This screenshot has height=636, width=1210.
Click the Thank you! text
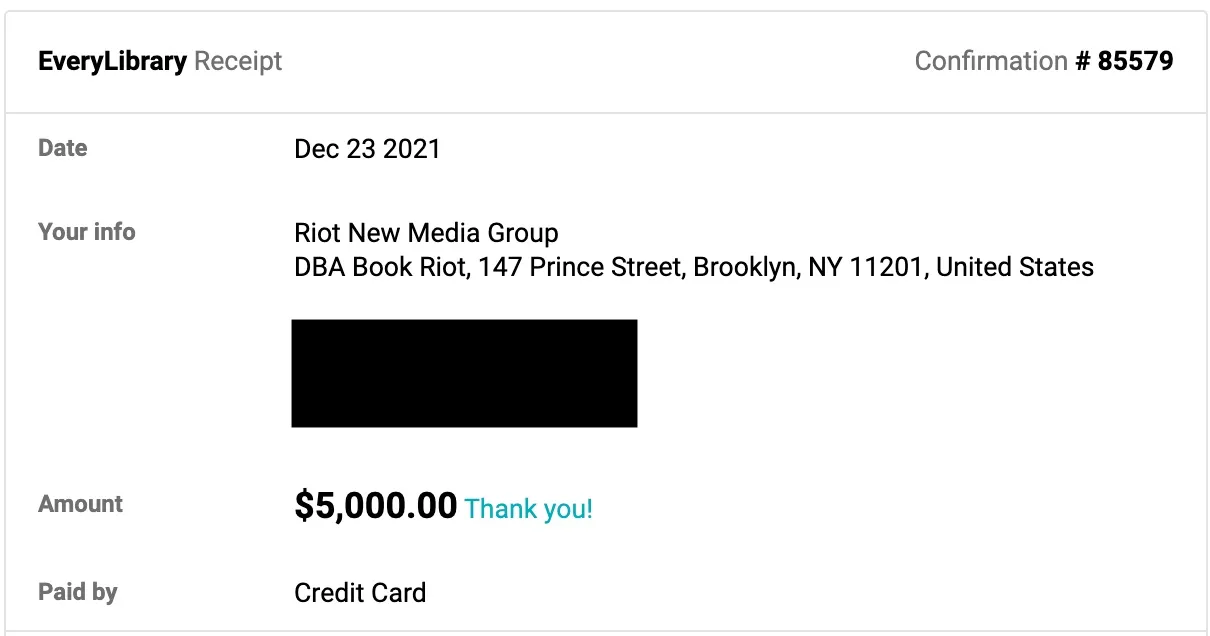click(x=529, y=509)
